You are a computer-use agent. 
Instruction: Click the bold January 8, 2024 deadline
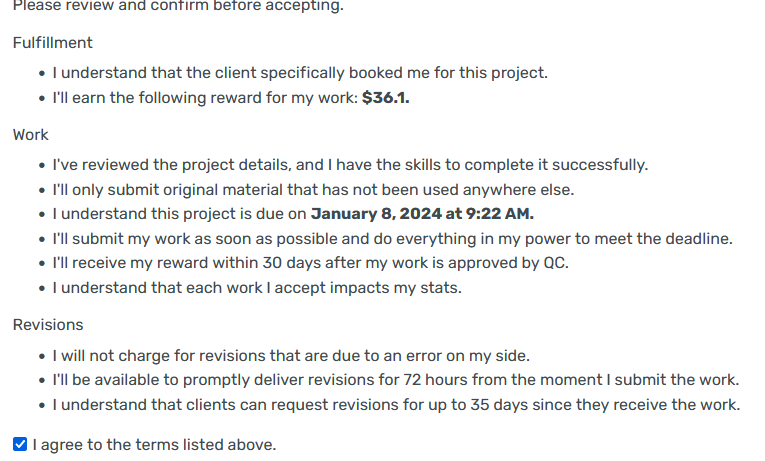422,214
